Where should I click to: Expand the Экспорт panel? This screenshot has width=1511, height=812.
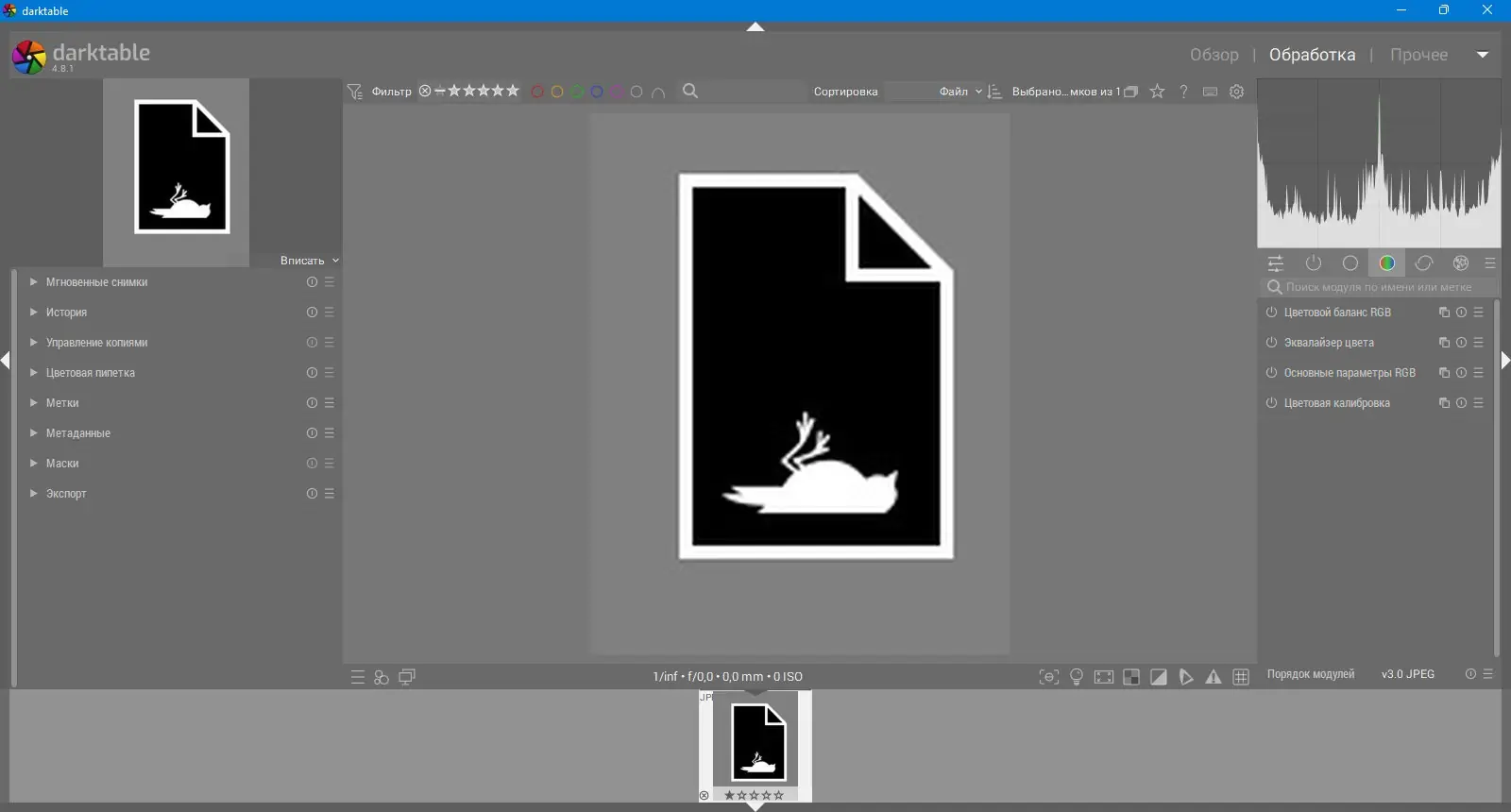point(34,494)
